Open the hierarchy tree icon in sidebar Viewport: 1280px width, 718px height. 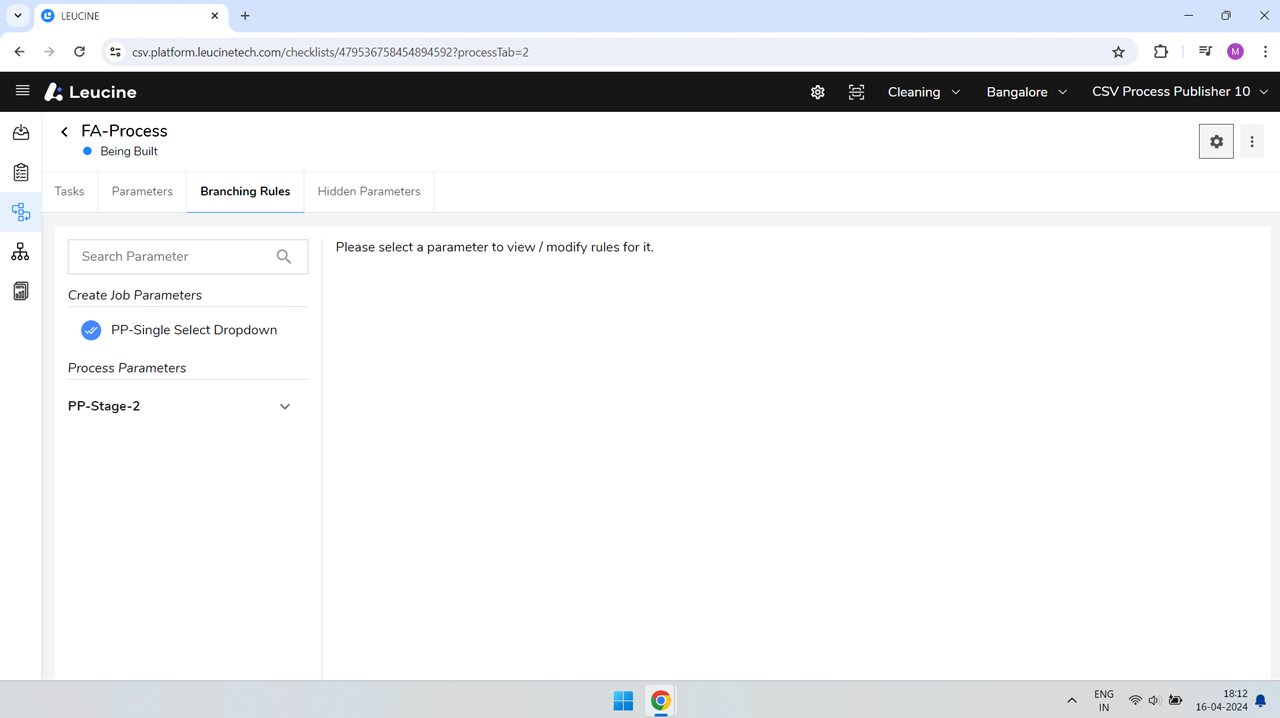point(21,252)
